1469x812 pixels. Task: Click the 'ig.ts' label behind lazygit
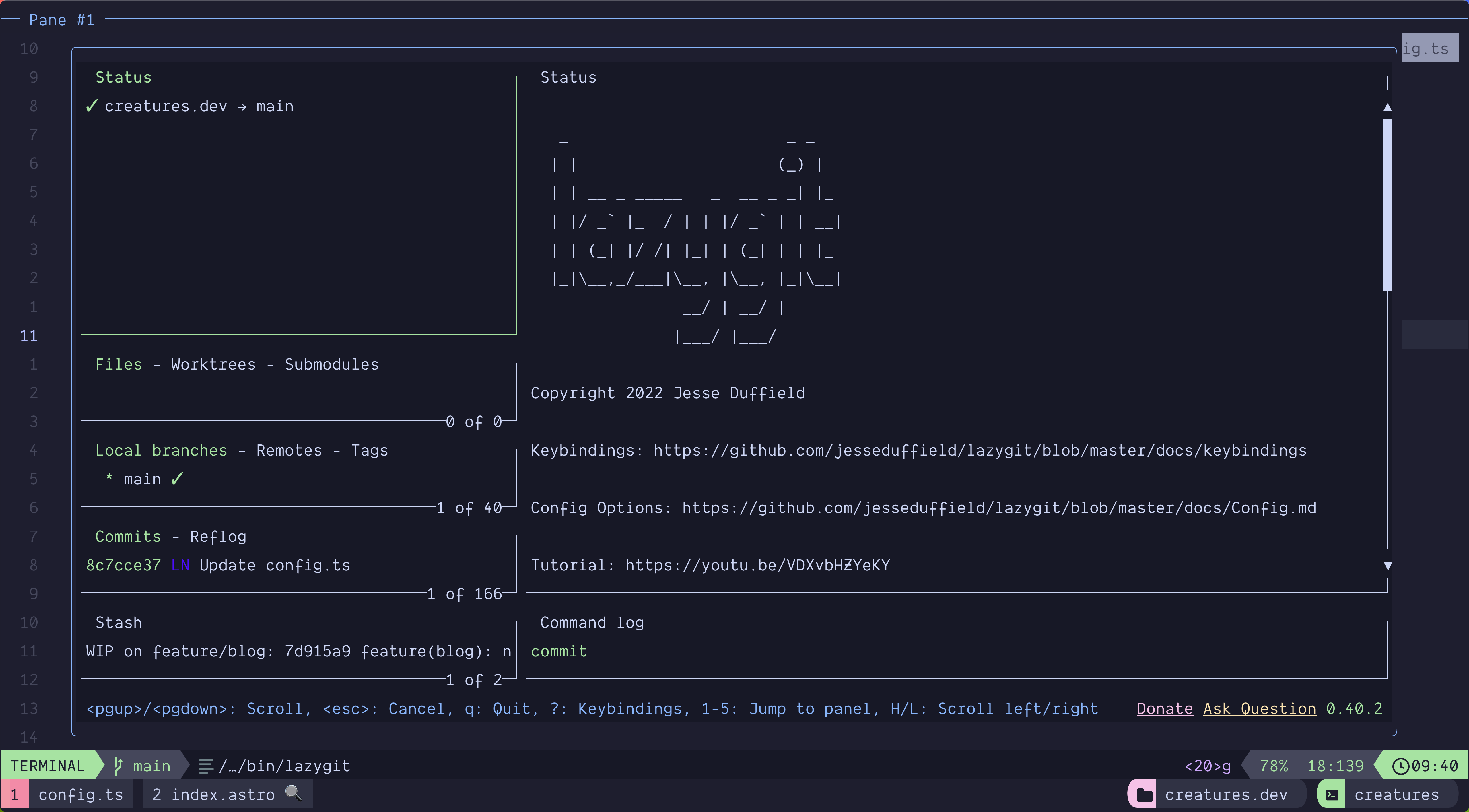pyautogui.click(x=1426, y=48)
